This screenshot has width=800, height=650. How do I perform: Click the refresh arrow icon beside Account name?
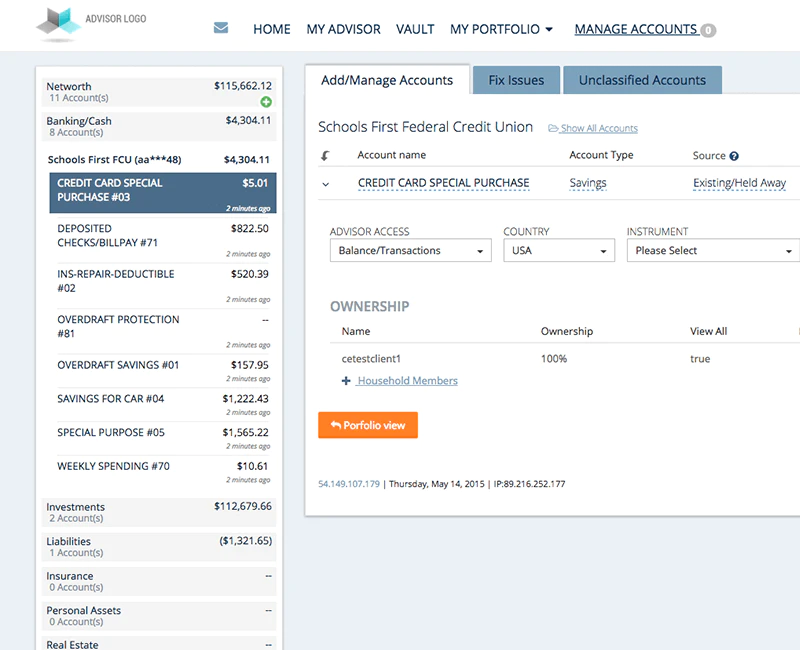tap(325, 156)
